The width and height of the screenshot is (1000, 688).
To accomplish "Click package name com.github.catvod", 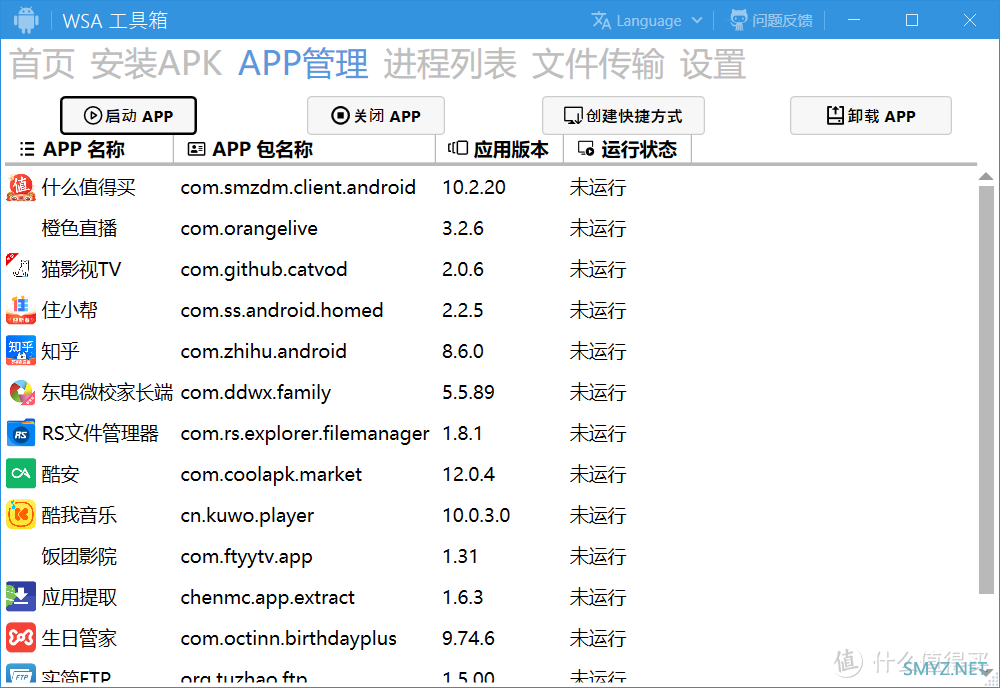I will [263, 269].
